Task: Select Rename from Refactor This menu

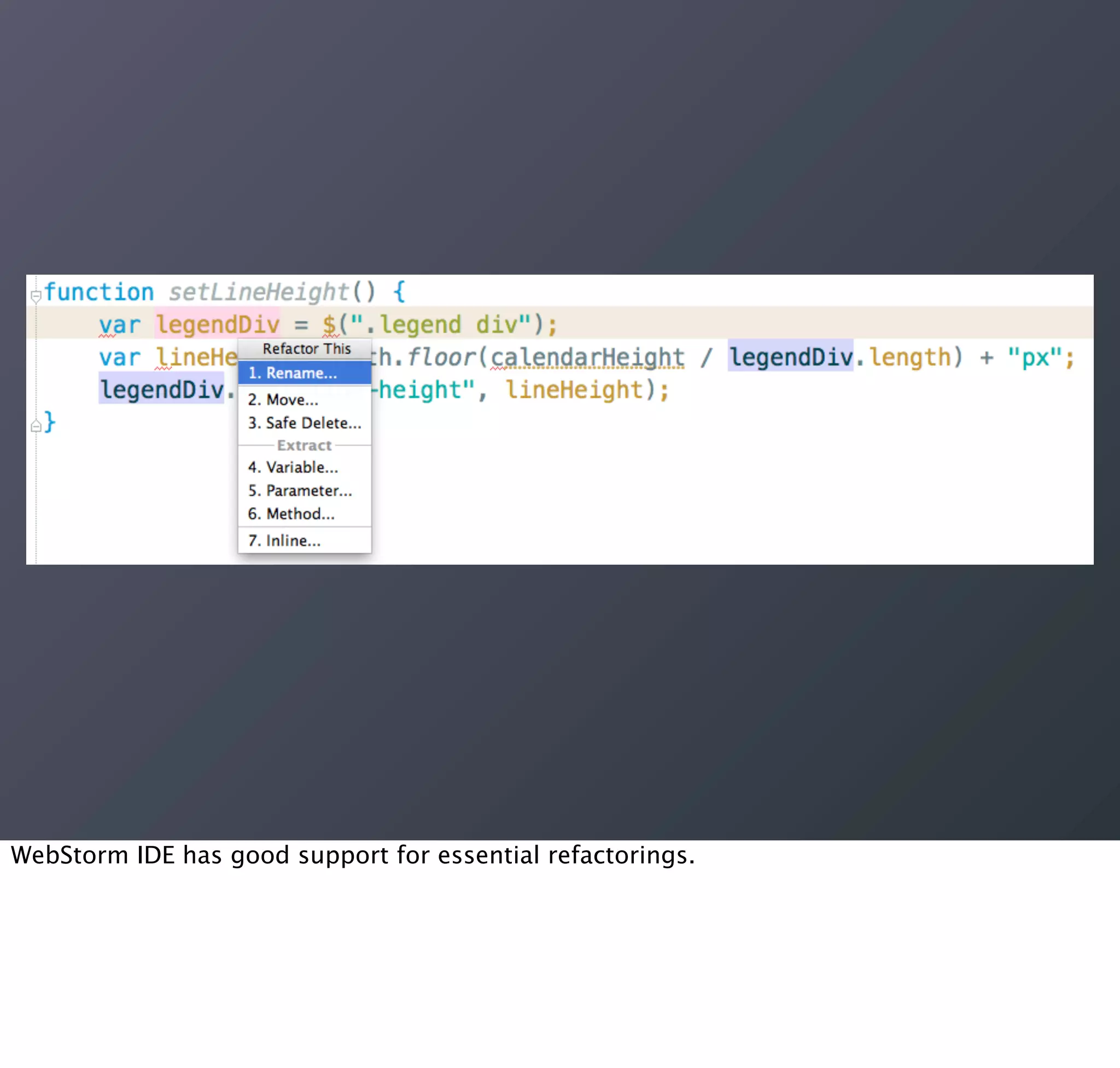Action: (x=293, y=373)
